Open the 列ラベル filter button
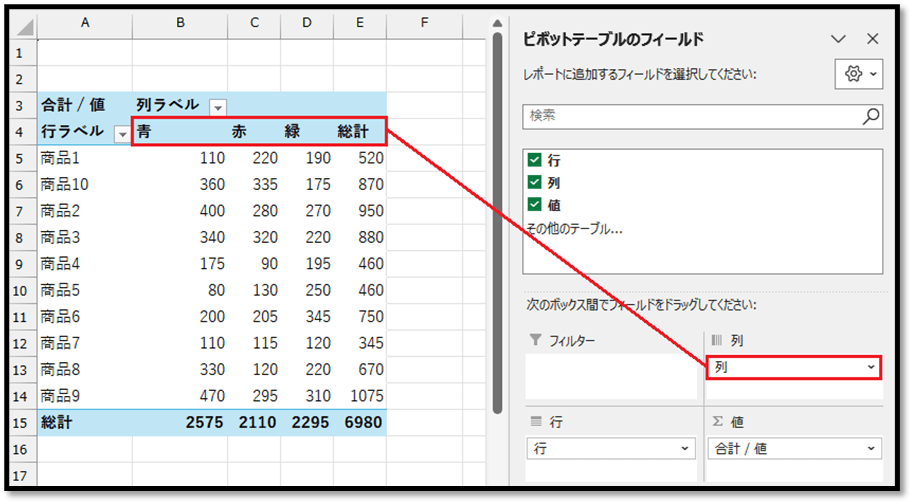Viewport: 913px width, 504px height. coord(217,107)
